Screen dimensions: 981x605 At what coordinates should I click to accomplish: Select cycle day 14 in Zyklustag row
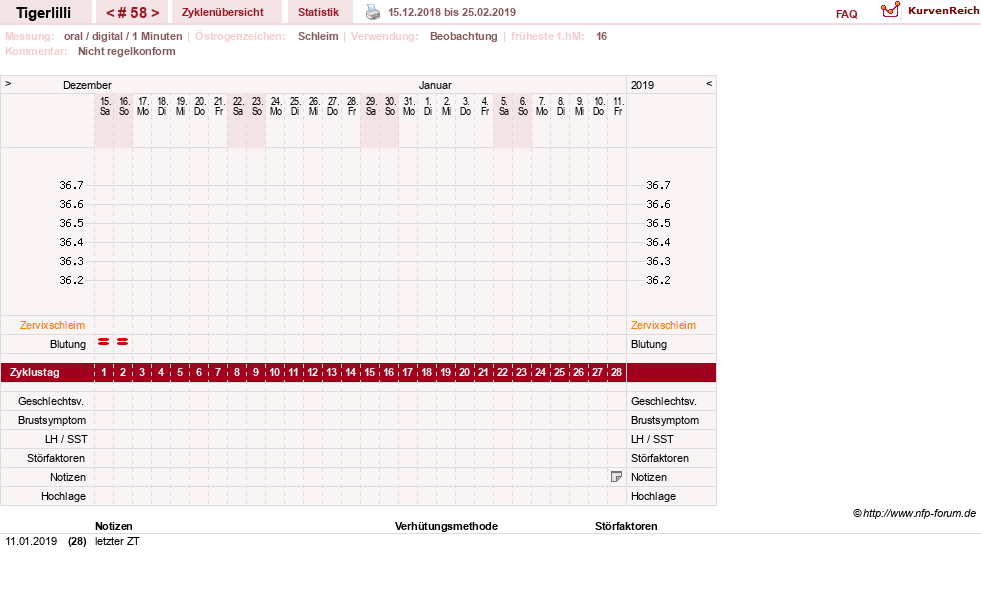(351, 372)
